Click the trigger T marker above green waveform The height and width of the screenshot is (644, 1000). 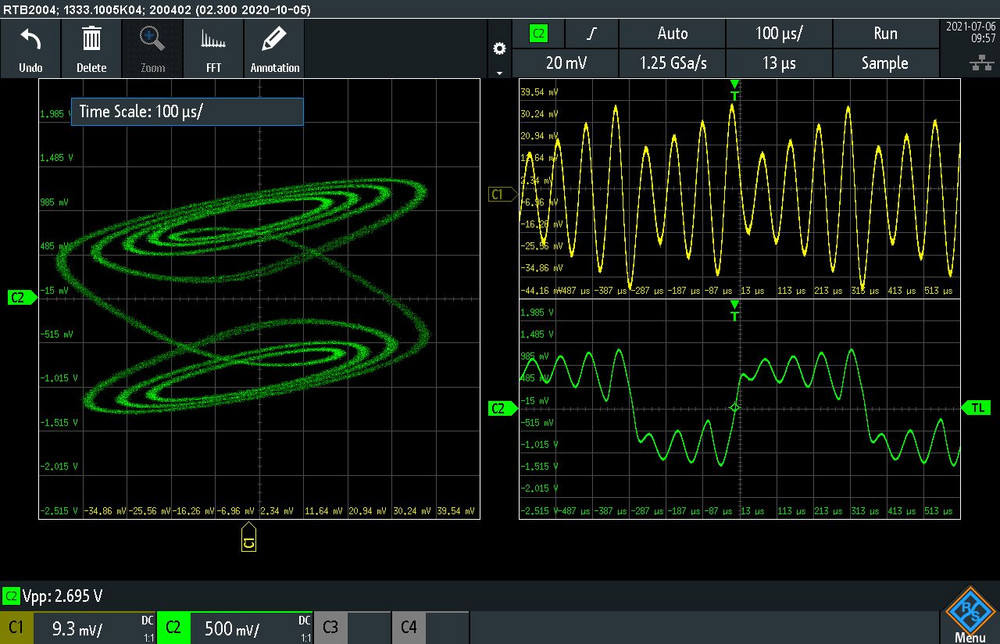735,311
